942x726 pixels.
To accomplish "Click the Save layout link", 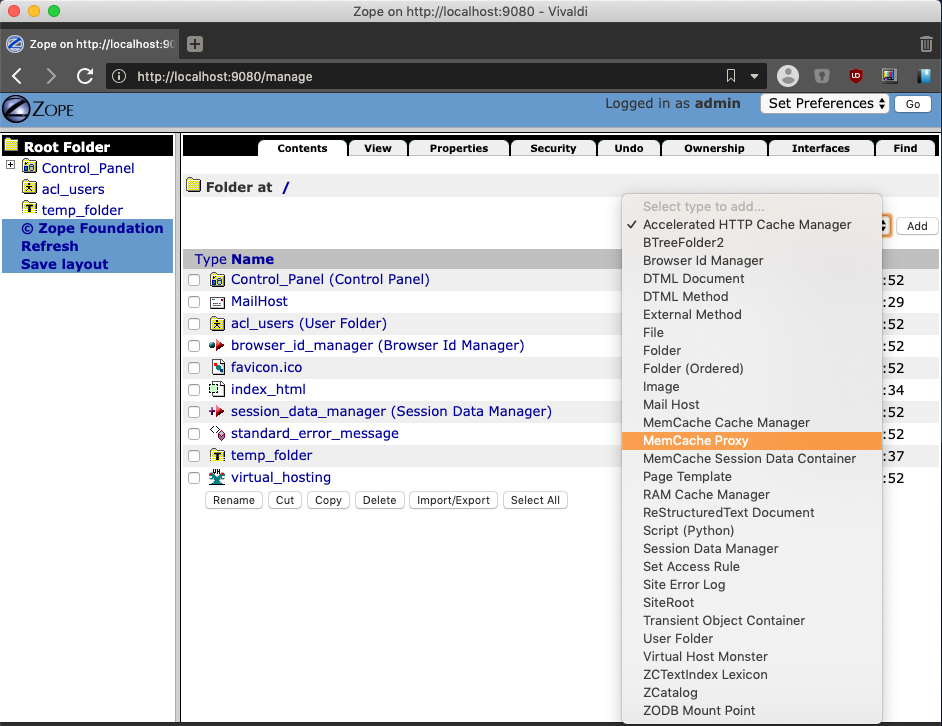I will click(64, 264).
